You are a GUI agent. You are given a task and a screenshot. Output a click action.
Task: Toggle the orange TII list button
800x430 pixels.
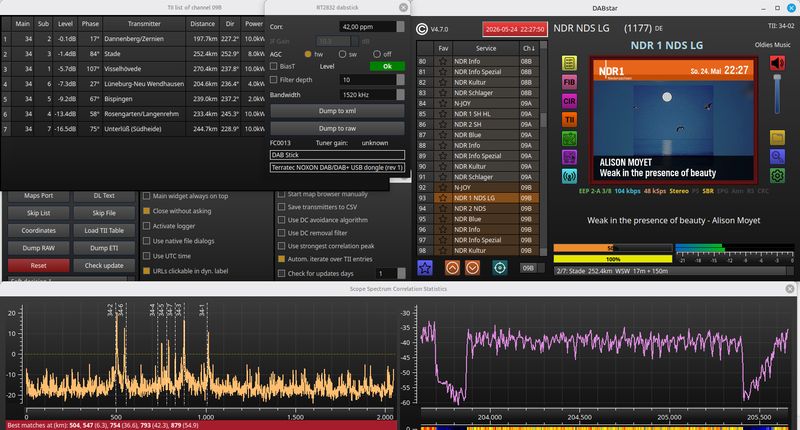[x=569, y=120]
